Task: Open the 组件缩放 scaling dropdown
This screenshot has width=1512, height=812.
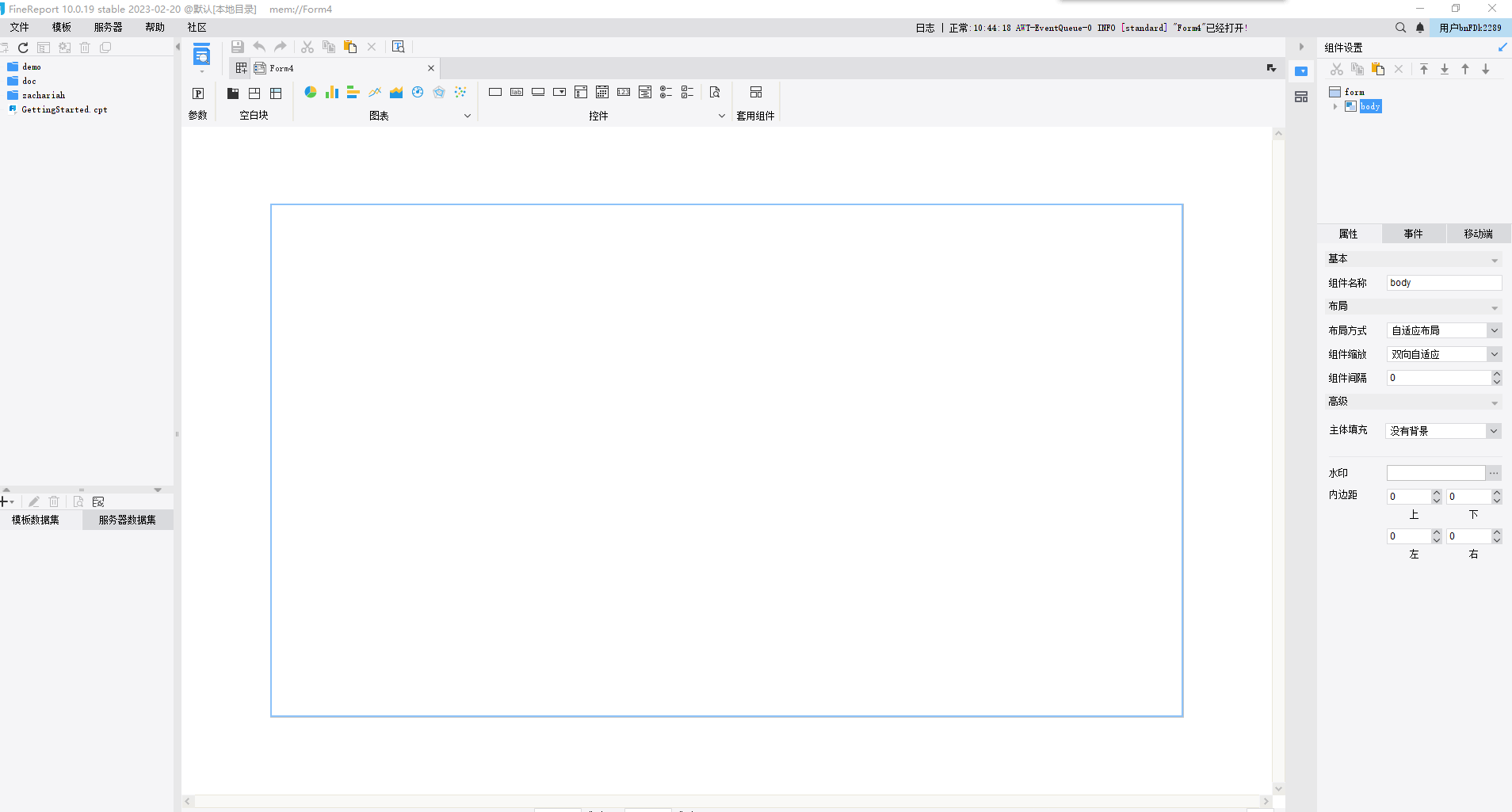Action: point(1494,354)
